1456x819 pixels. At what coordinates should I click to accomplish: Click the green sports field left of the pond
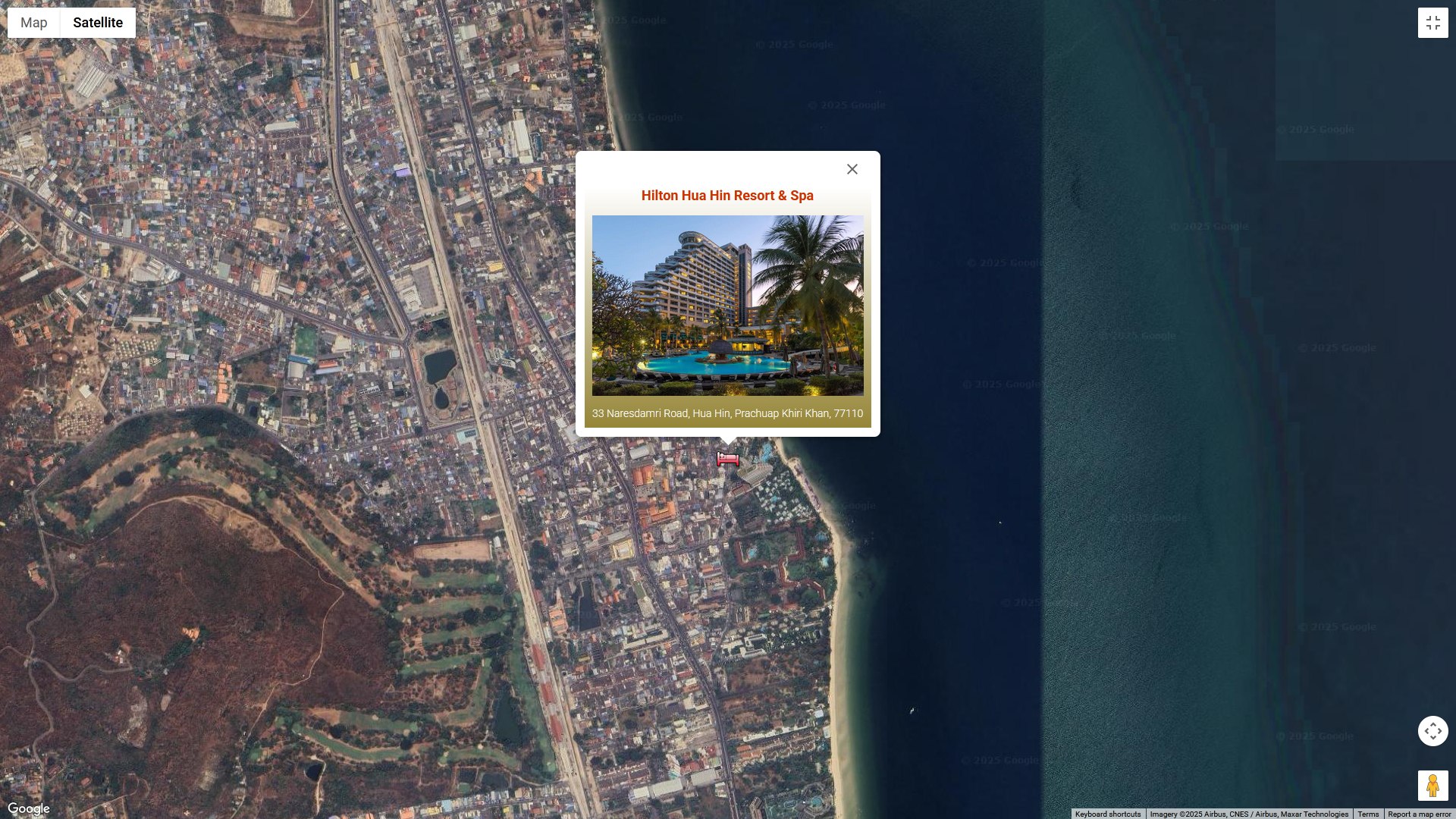(x=306, y=340)
